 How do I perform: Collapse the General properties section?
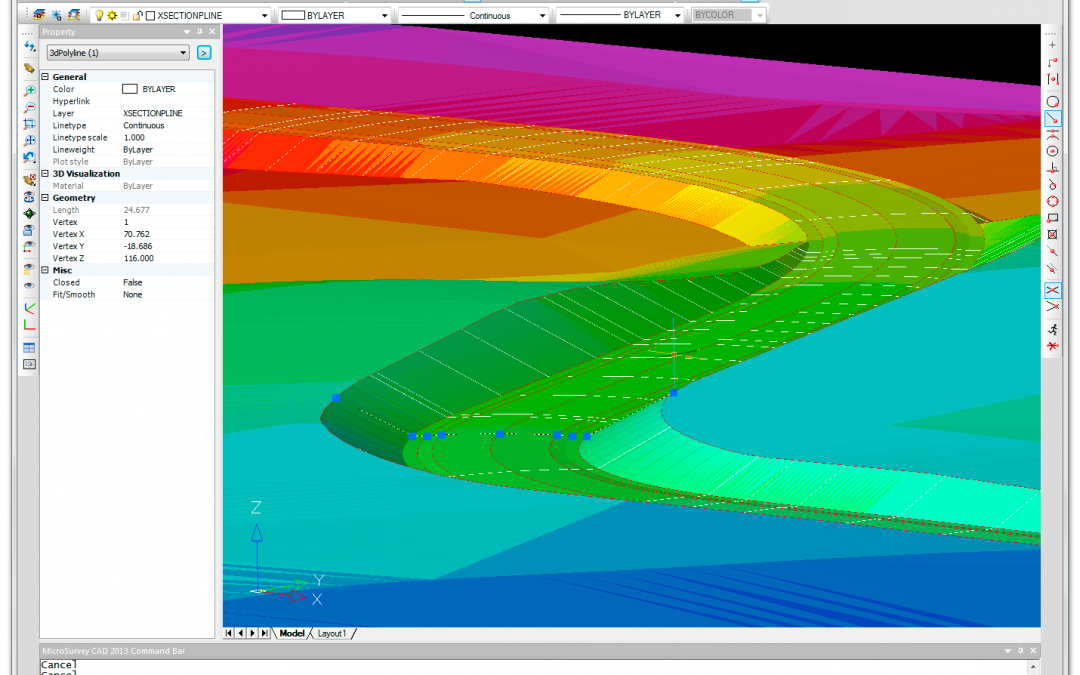click(45, 77)
